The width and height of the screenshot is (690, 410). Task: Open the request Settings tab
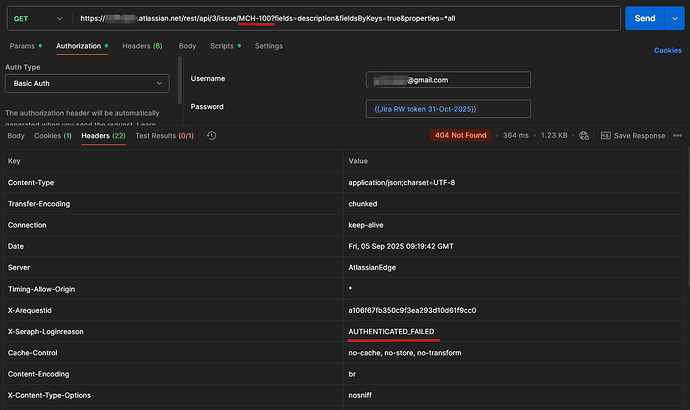click(x=269, y=46)
